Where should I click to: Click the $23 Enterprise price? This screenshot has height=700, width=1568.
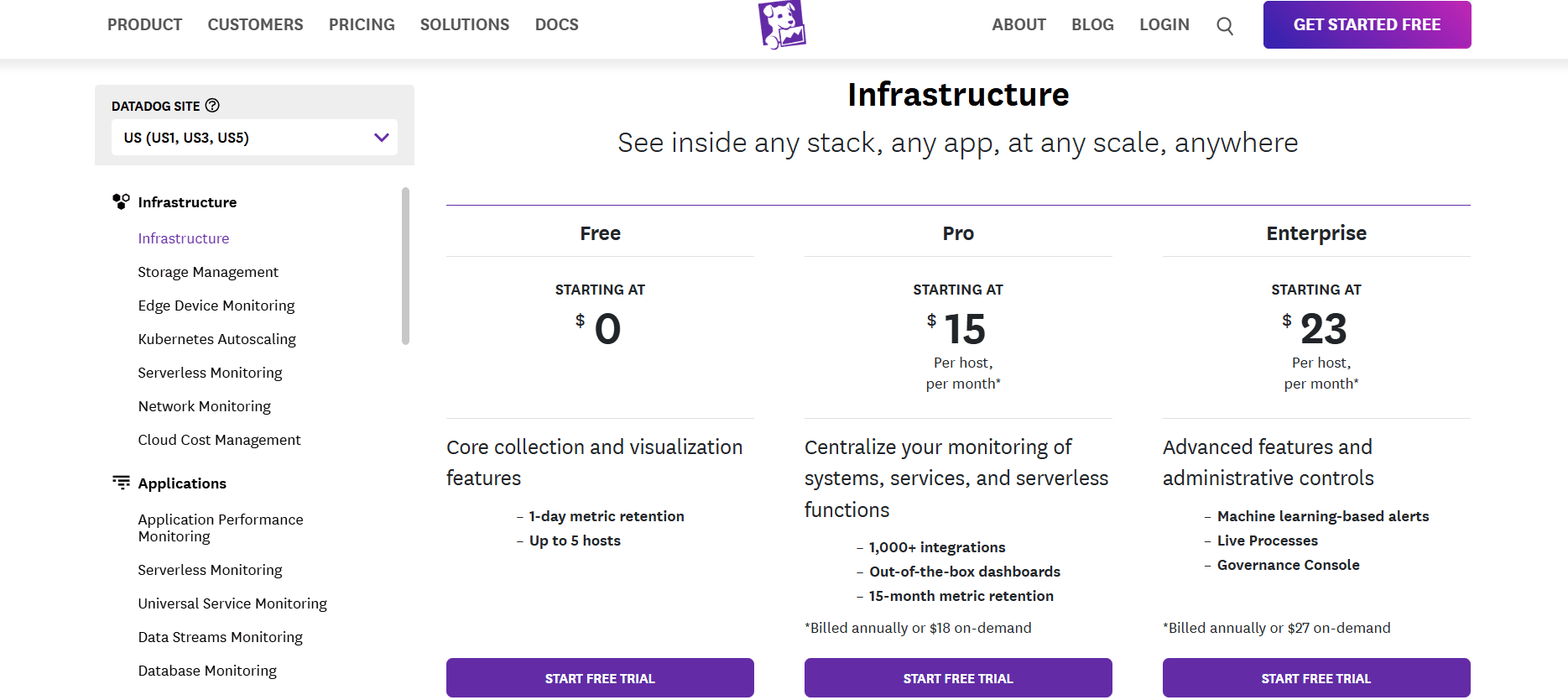click(x=1315, y=328)
